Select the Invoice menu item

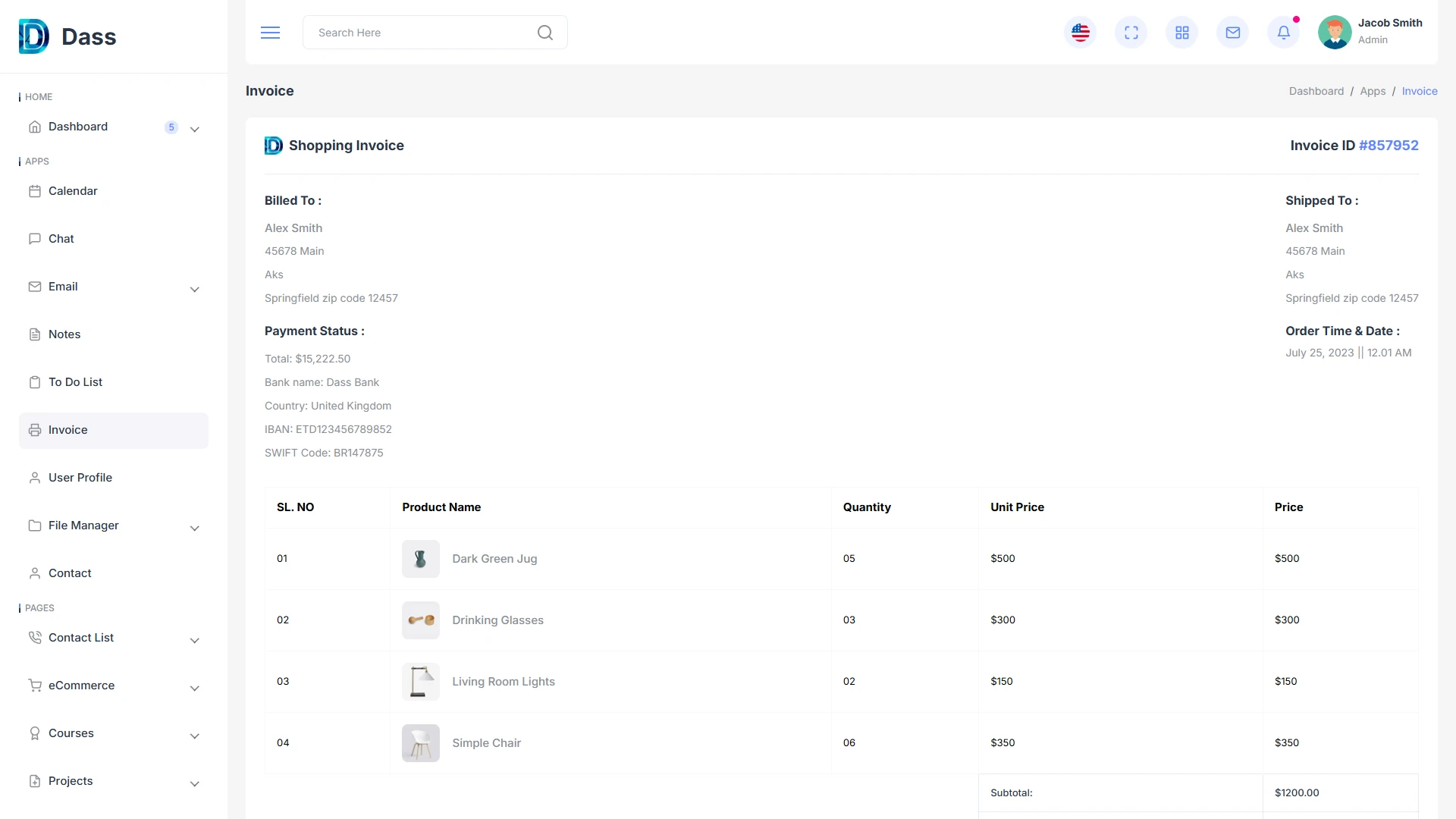pyautogui.click(x=114, y=430)
